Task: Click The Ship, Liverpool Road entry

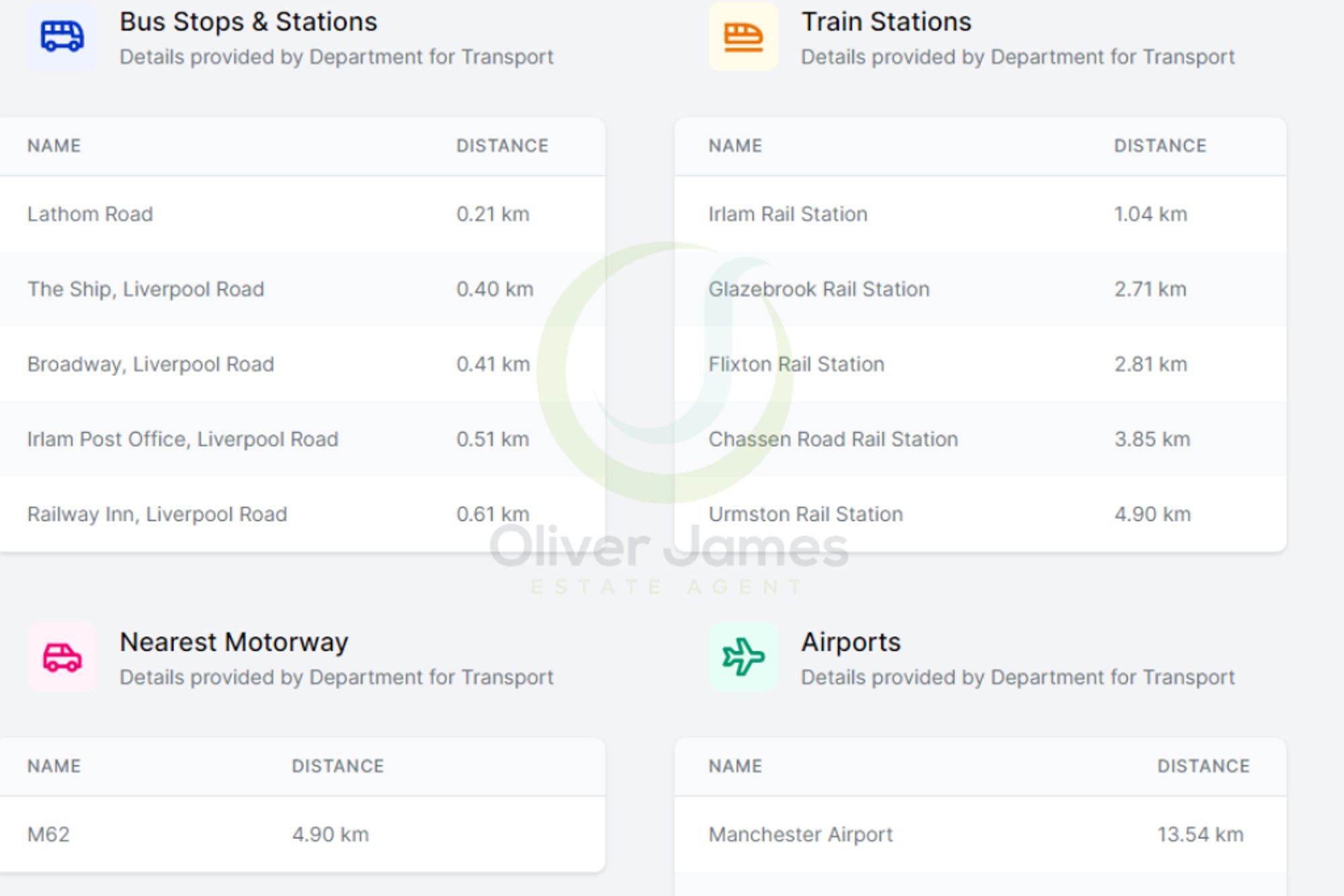Action: pos(146,289)
